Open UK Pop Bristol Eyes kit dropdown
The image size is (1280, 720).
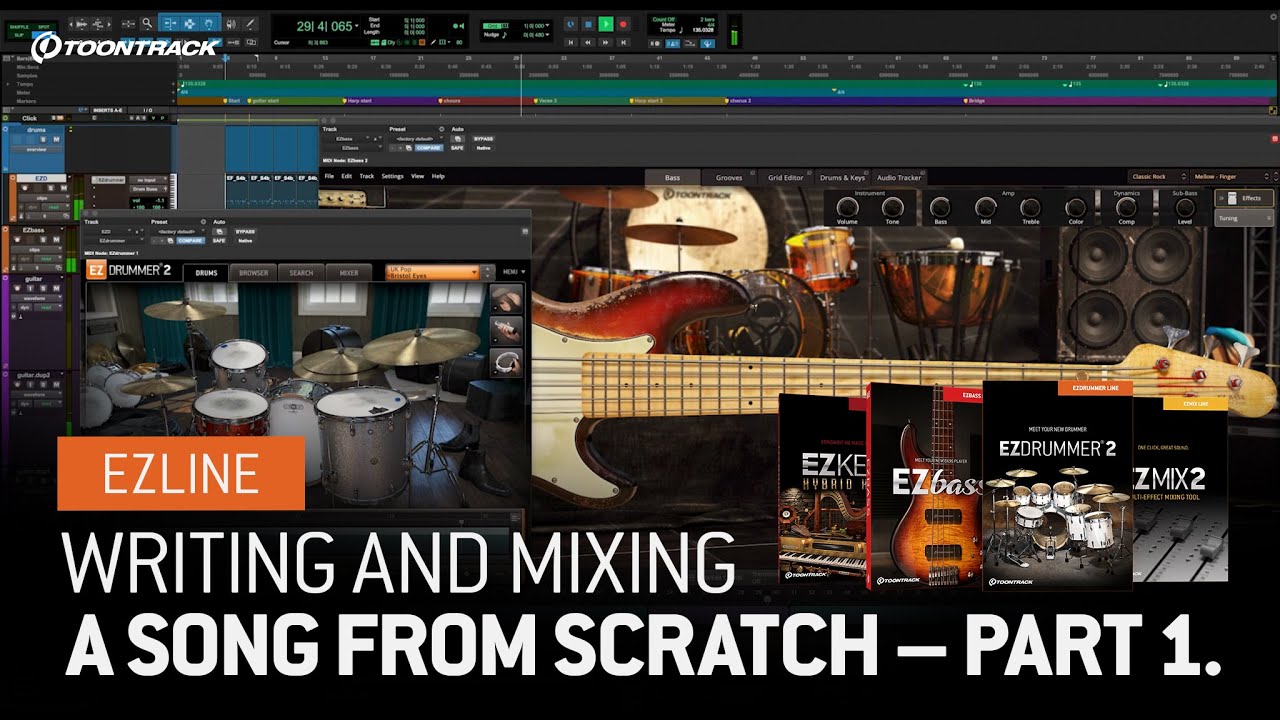433,272
